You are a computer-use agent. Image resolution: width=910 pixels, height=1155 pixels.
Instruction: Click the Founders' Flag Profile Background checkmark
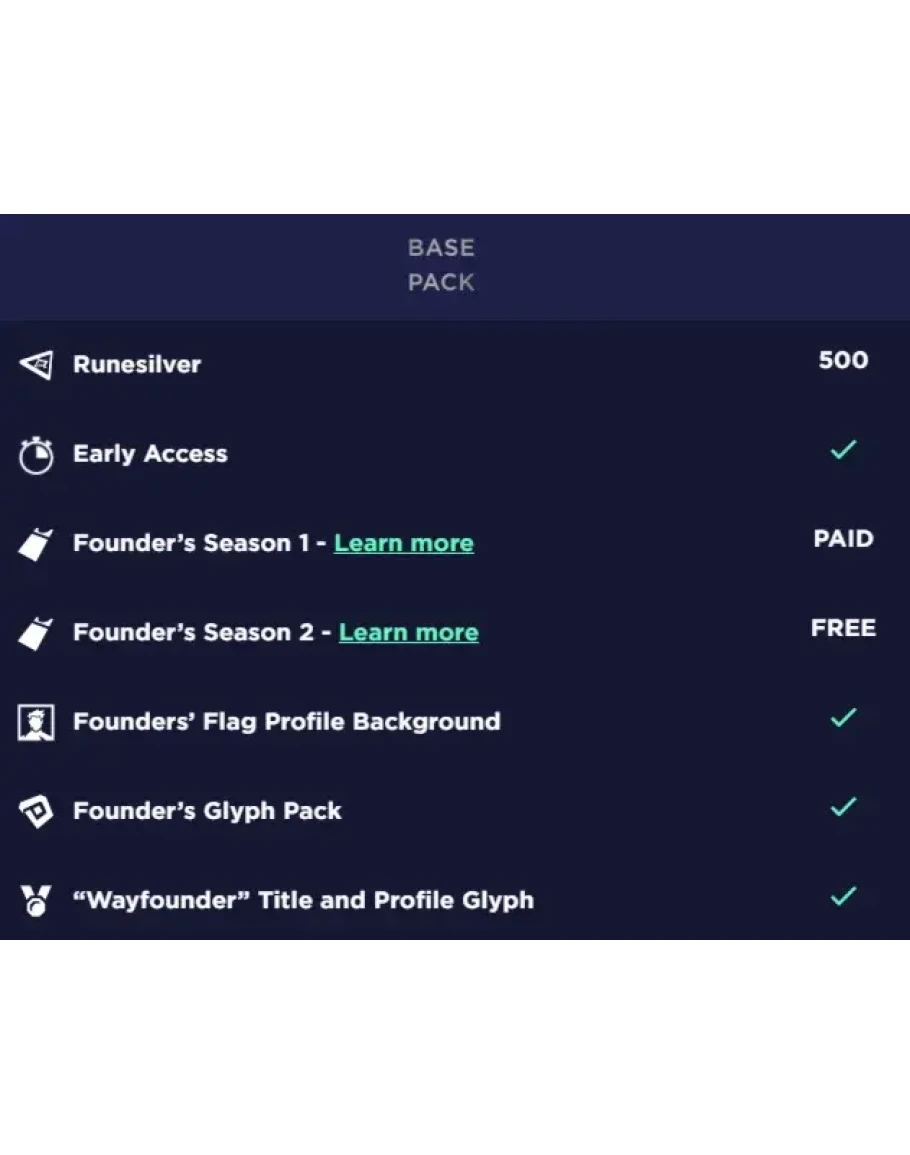pos(843,717)
